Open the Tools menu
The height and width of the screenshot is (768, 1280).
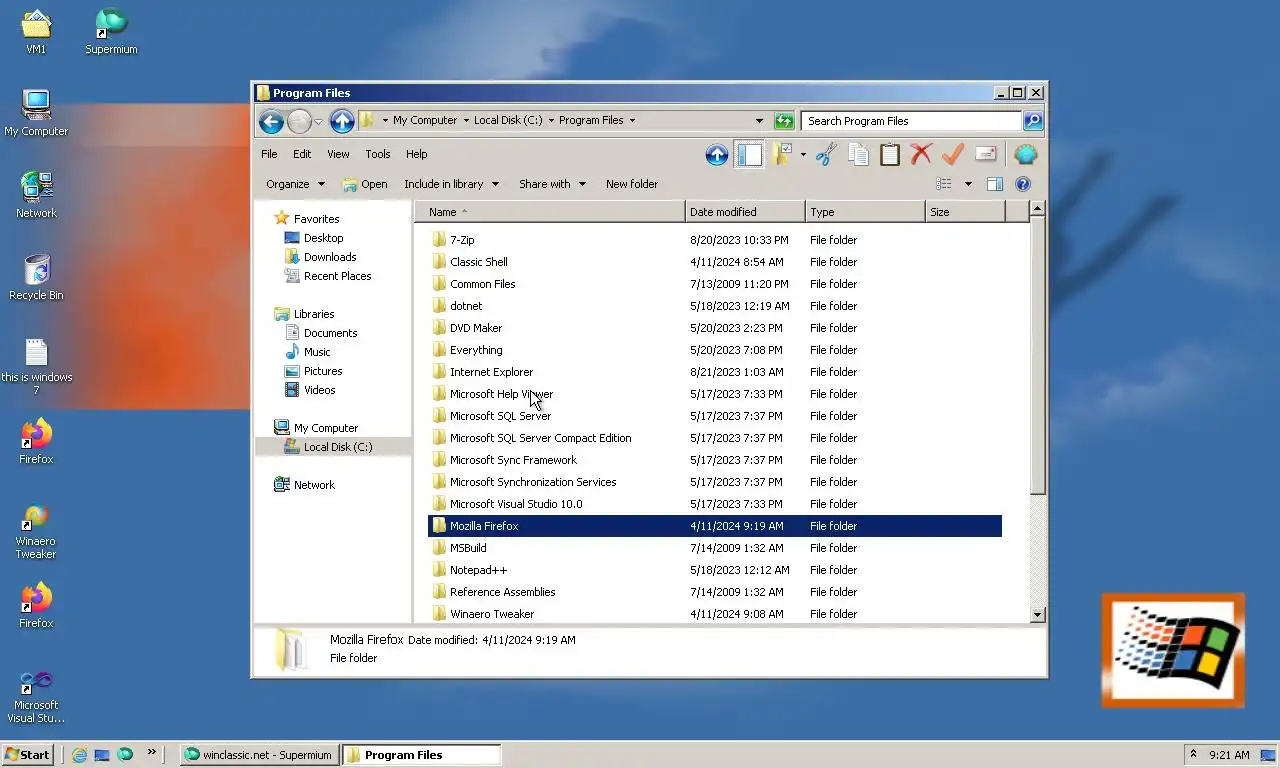[x=378, y=154]
